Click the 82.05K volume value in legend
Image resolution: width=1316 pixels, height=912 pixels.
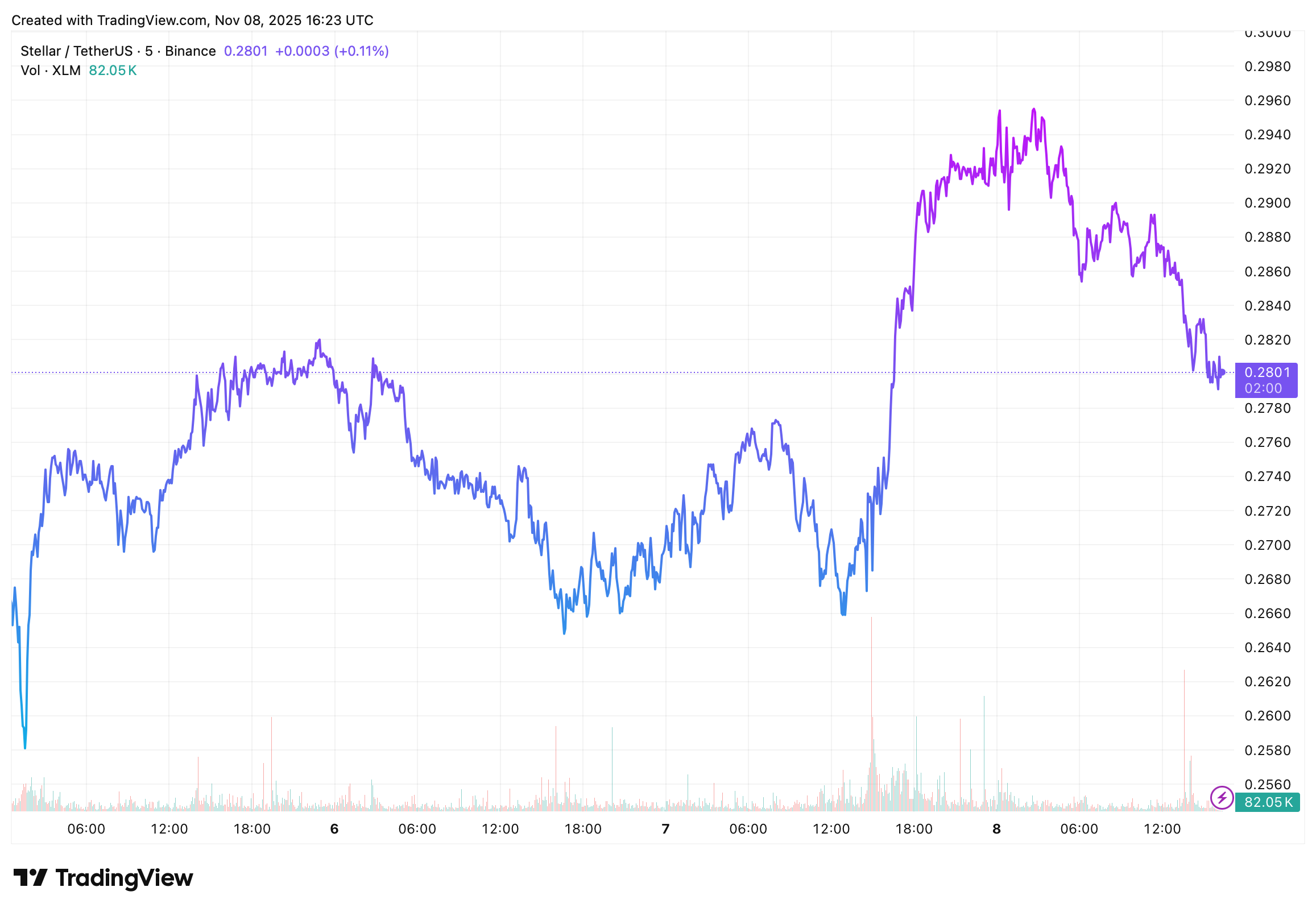pos(113,71)
